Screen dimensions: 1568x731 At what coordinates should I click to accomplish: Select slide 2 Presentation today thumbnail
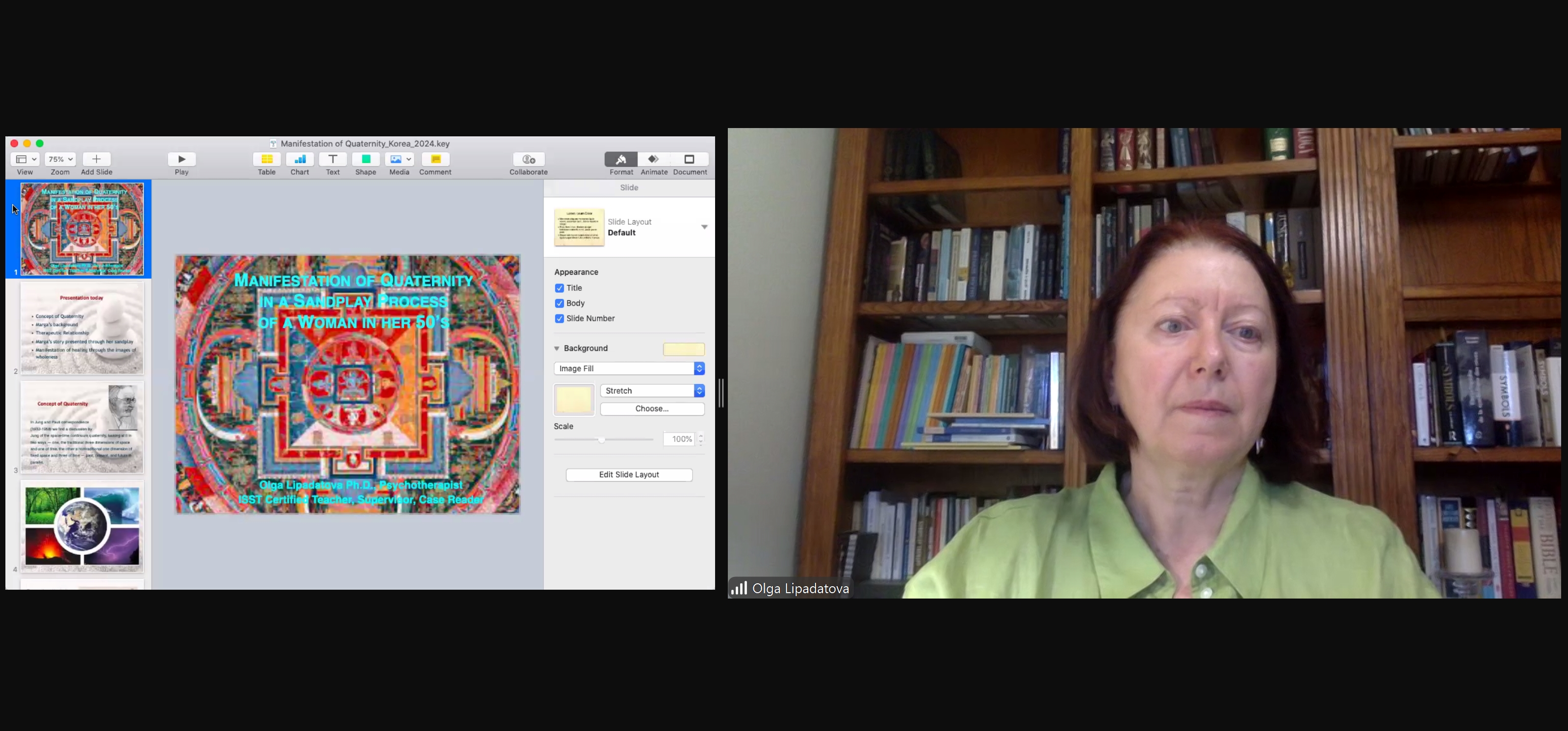point(82,328)
